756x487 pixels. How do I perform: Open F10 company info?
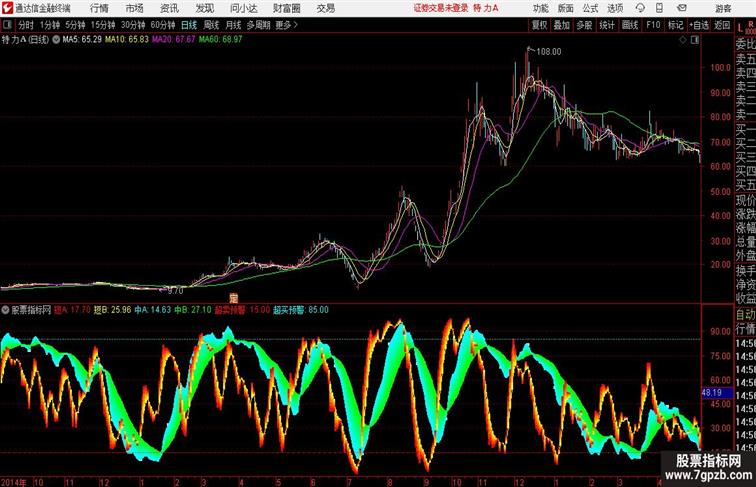(x=653, y=25)
